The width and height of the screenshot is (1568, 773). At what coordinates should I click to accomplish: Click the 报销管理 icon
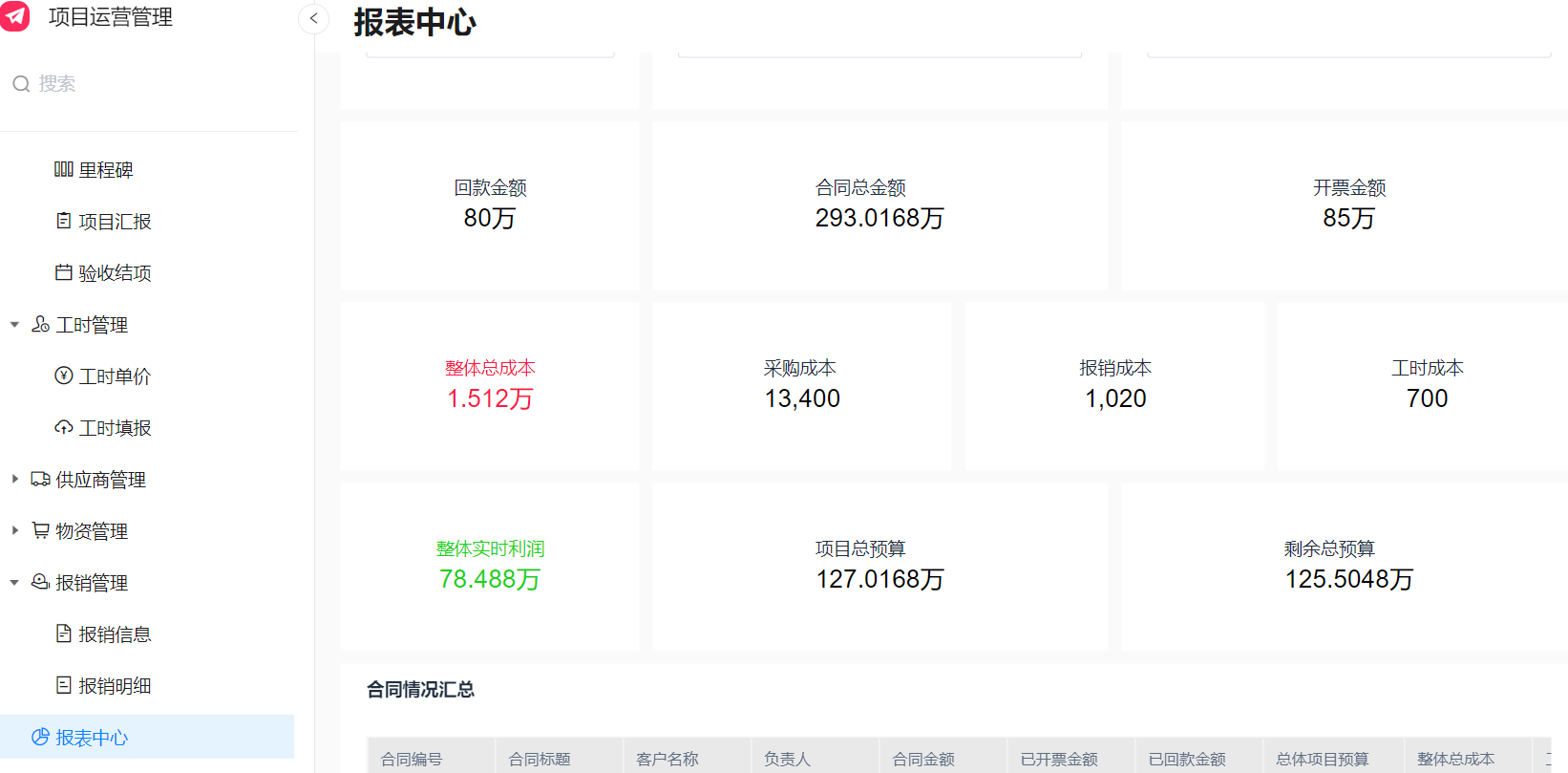(x=40, y=582)
